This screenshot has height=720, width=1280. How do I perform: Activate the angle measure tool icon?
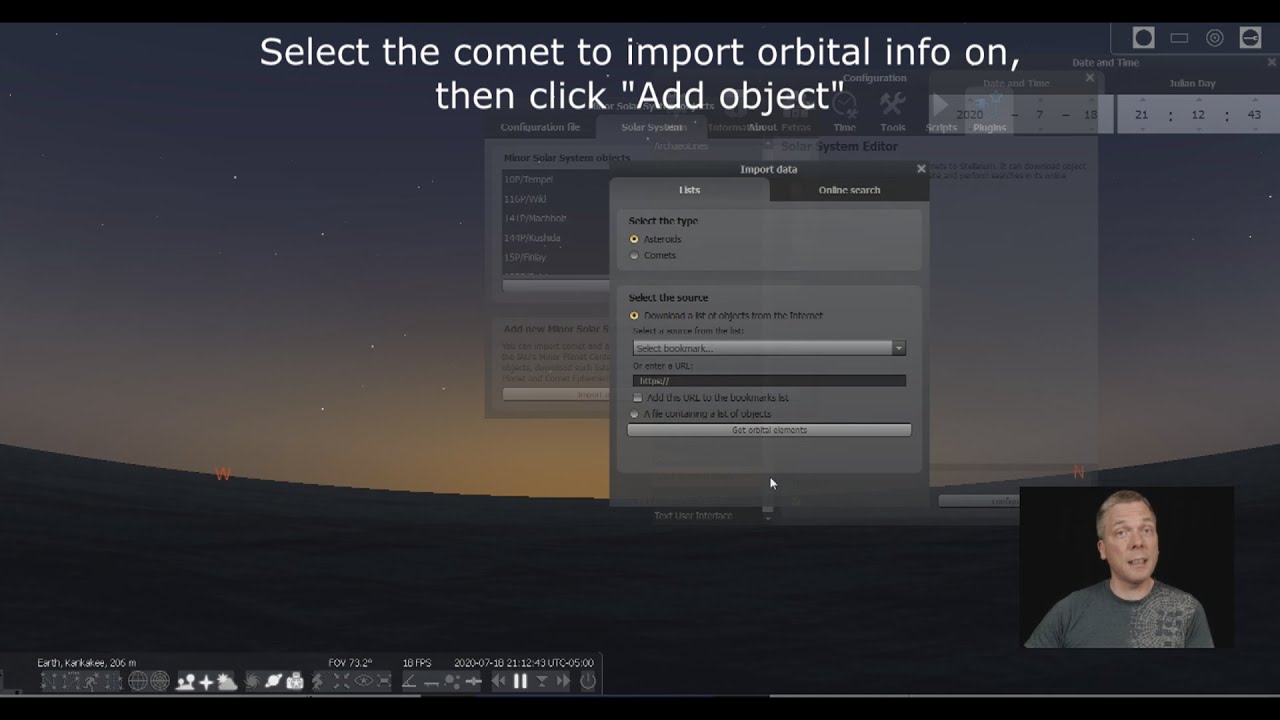pyautogui.click(x=410, y=681)
